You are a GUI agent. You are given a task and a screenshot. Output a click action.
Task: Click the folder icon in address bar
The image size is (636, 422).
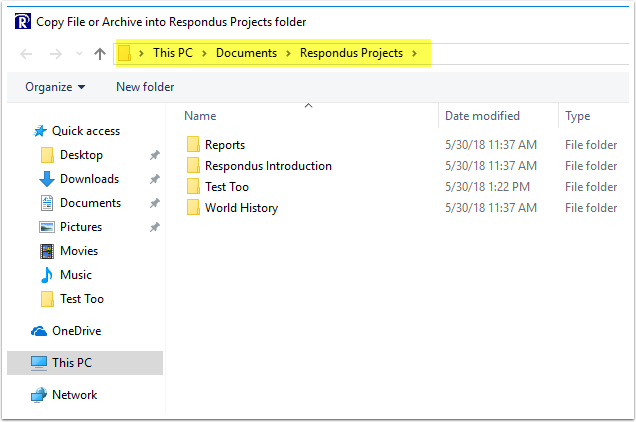coord(125,53)
